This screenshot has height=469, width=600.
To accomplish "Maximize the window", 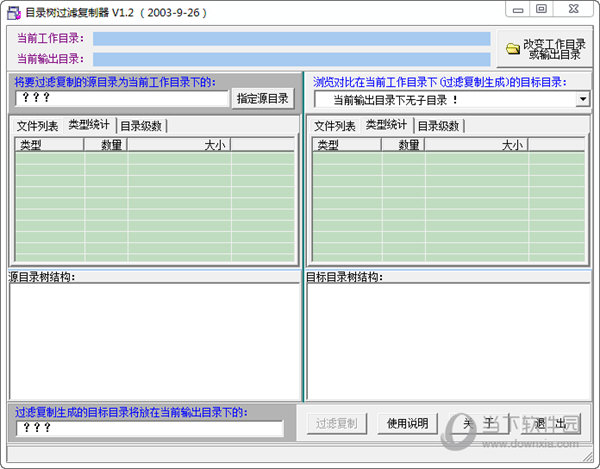I will [541, 9].
